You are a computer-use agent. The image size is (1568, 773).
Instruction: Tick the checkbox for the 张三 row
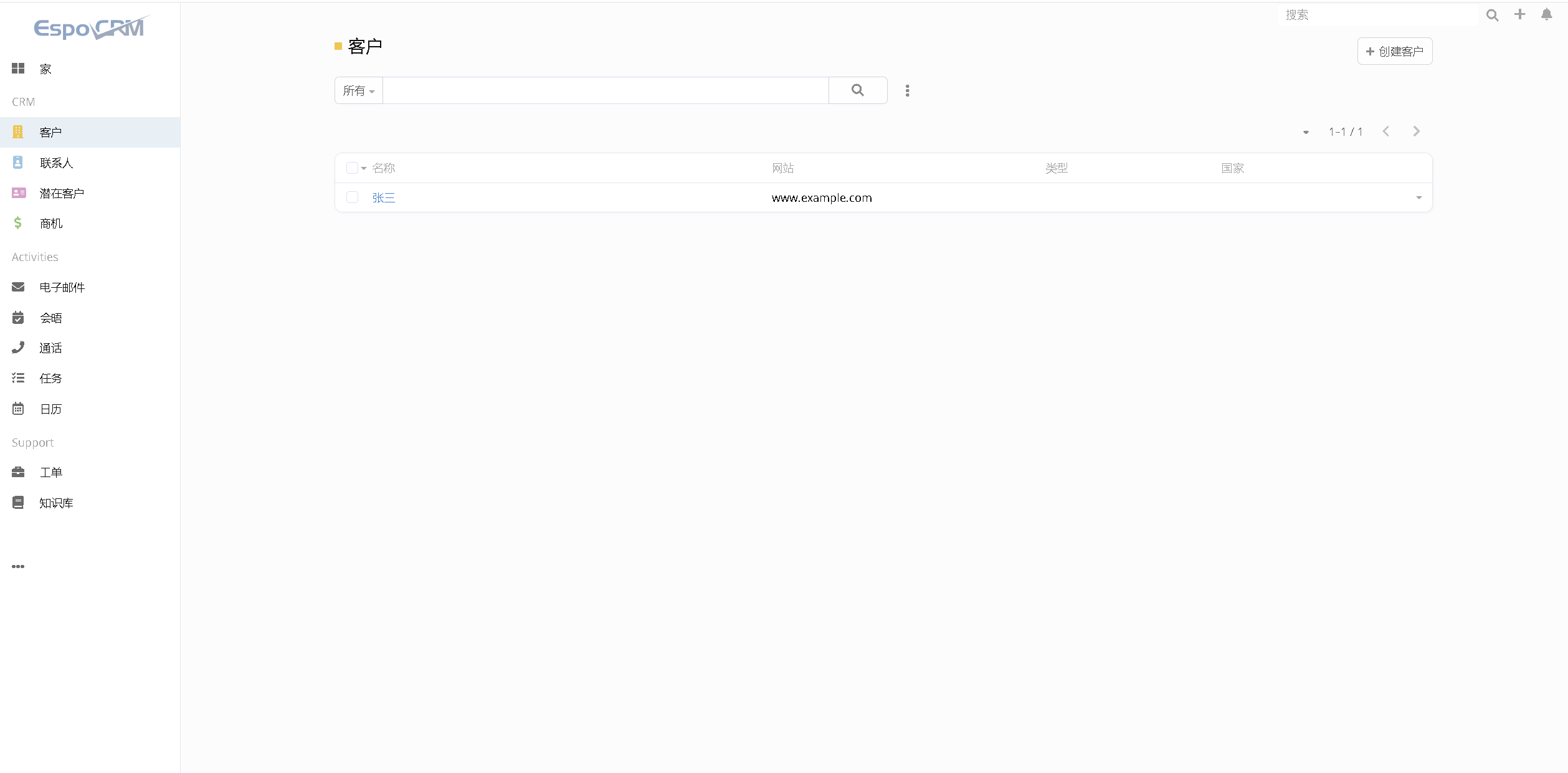[x=352, y=197]
